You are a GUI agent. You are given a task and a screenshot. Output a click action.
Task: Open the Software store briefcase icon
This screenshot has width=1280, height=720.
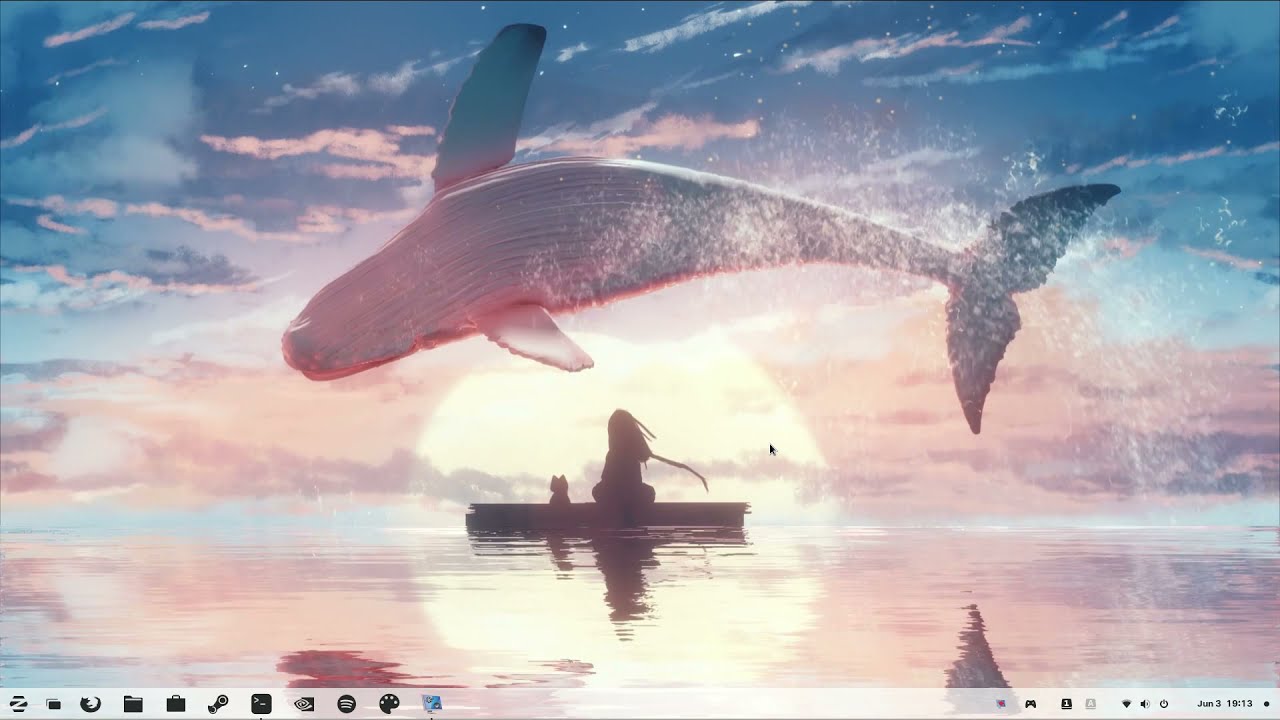point(176,704)
